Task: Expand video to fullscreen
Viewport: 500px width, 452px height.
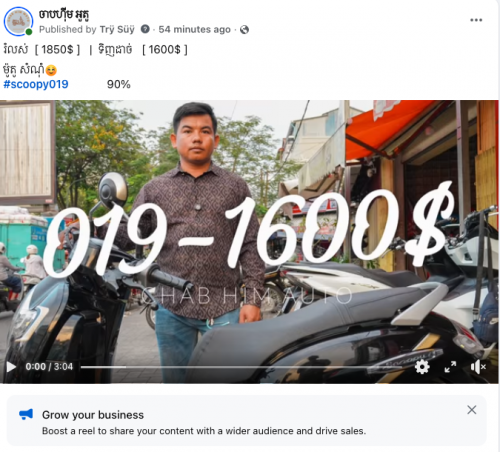Action: (450, 367)
